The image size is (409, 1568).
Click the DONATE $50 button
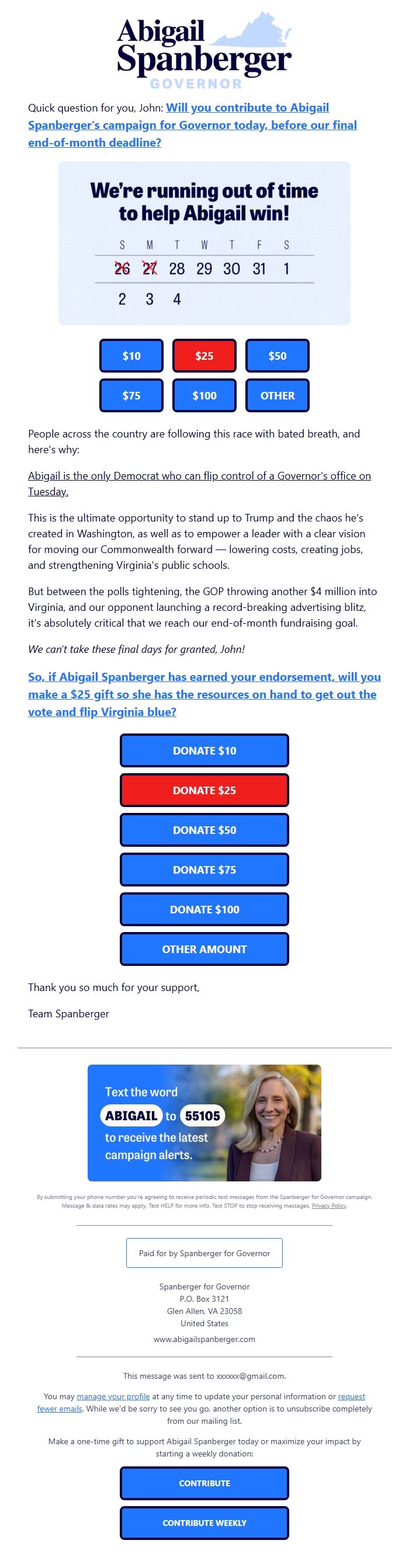204,830
